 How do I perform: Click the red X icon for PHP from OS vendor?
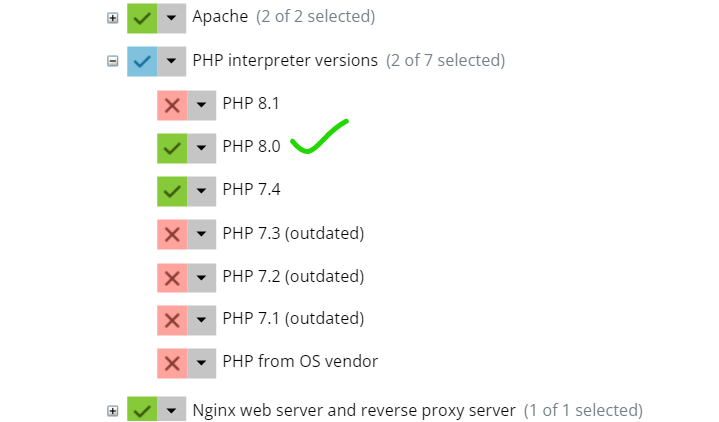tap(172, 362)
